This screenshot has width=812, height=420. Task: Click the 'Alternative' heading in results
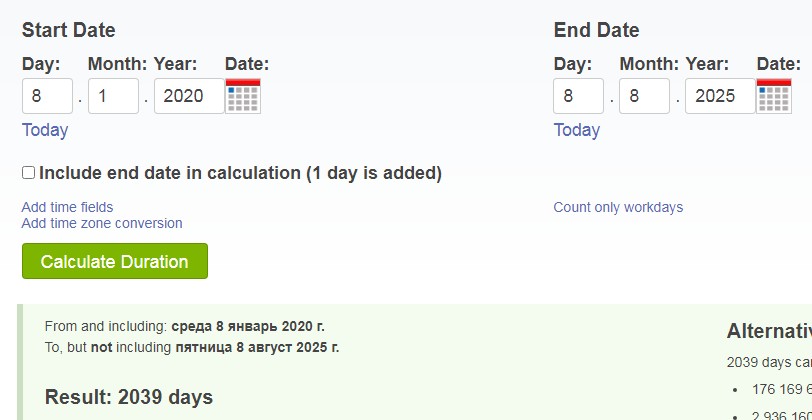tap(769, 331)
